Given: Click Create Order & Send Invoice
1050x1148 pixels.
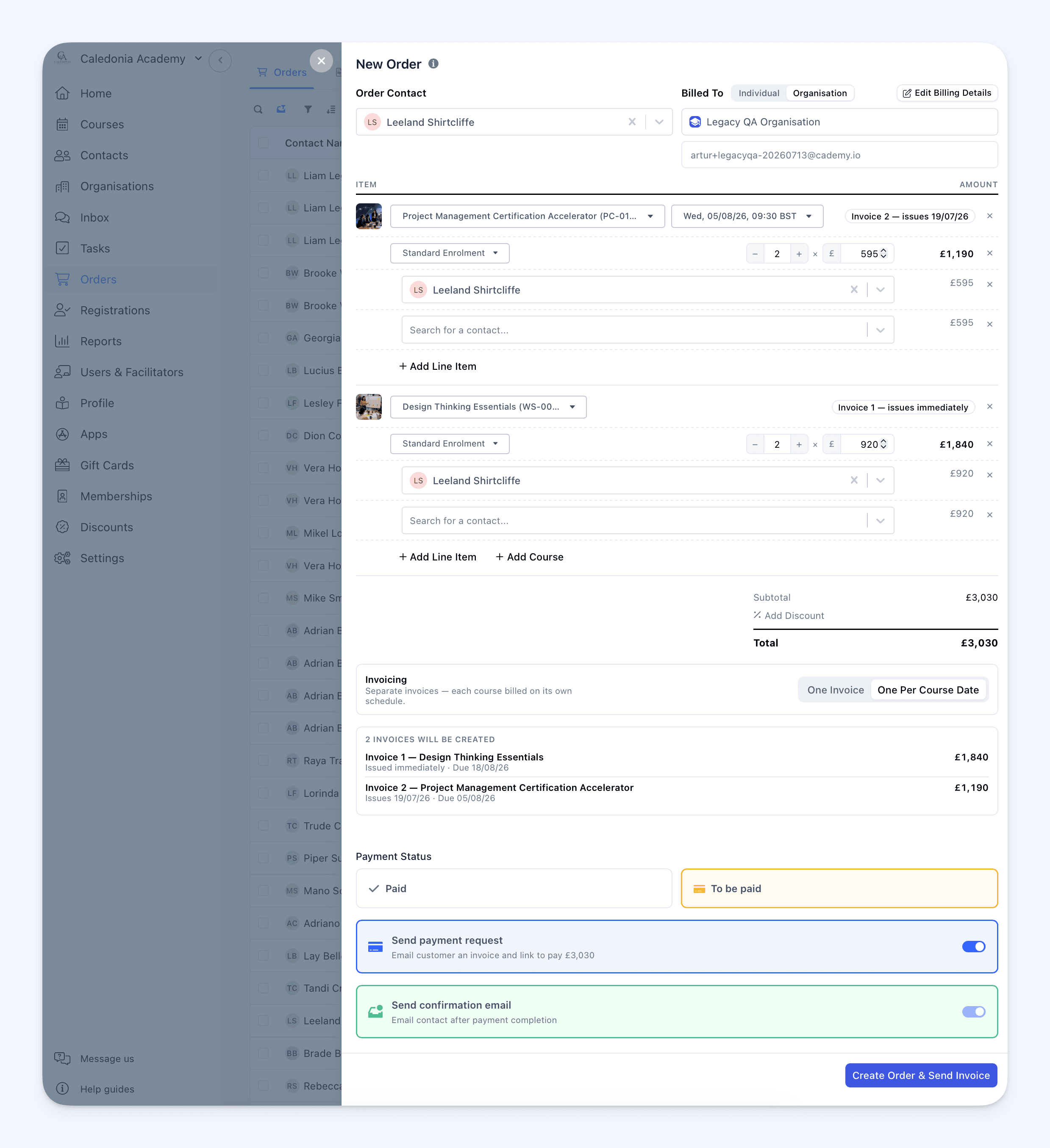Looking at the screenshot, I should 921,1075.
